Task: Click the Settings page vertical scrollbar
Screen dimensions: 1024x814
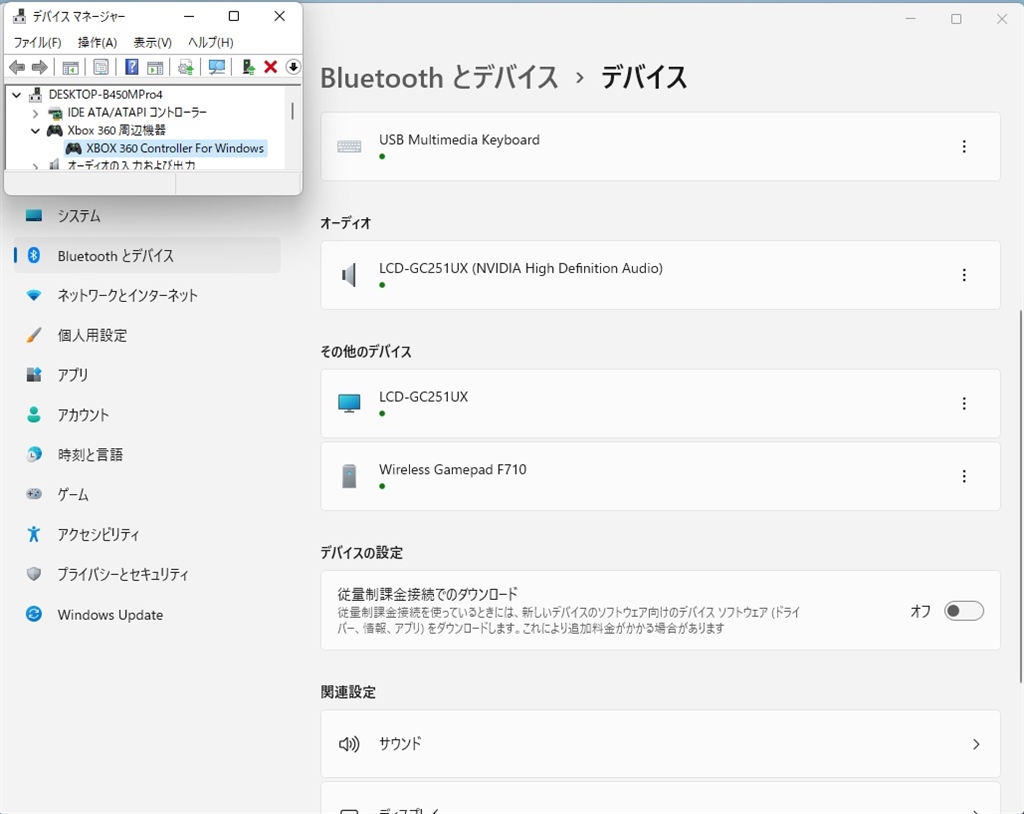Action: click(x=1020, y=497)
